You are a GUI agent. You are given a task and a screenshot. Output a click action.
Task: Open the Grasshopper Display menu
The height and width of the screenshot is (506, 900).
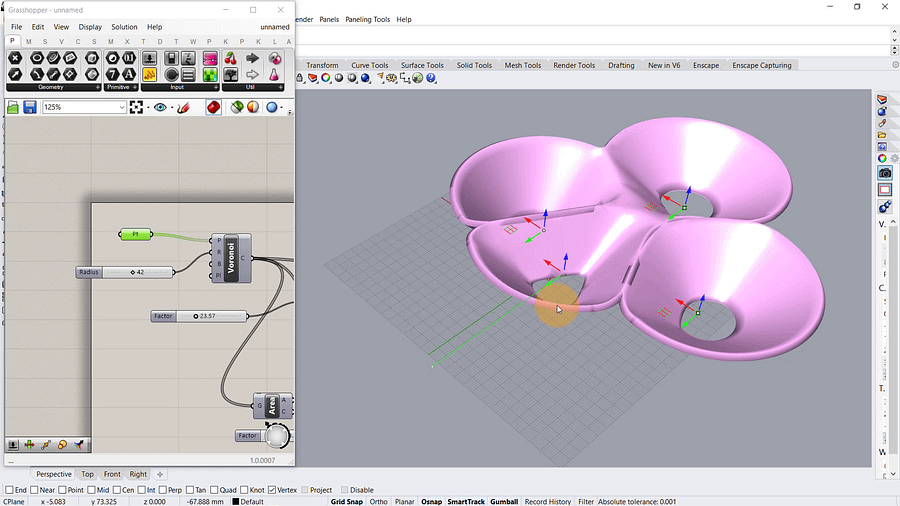(x=90, y=27)
